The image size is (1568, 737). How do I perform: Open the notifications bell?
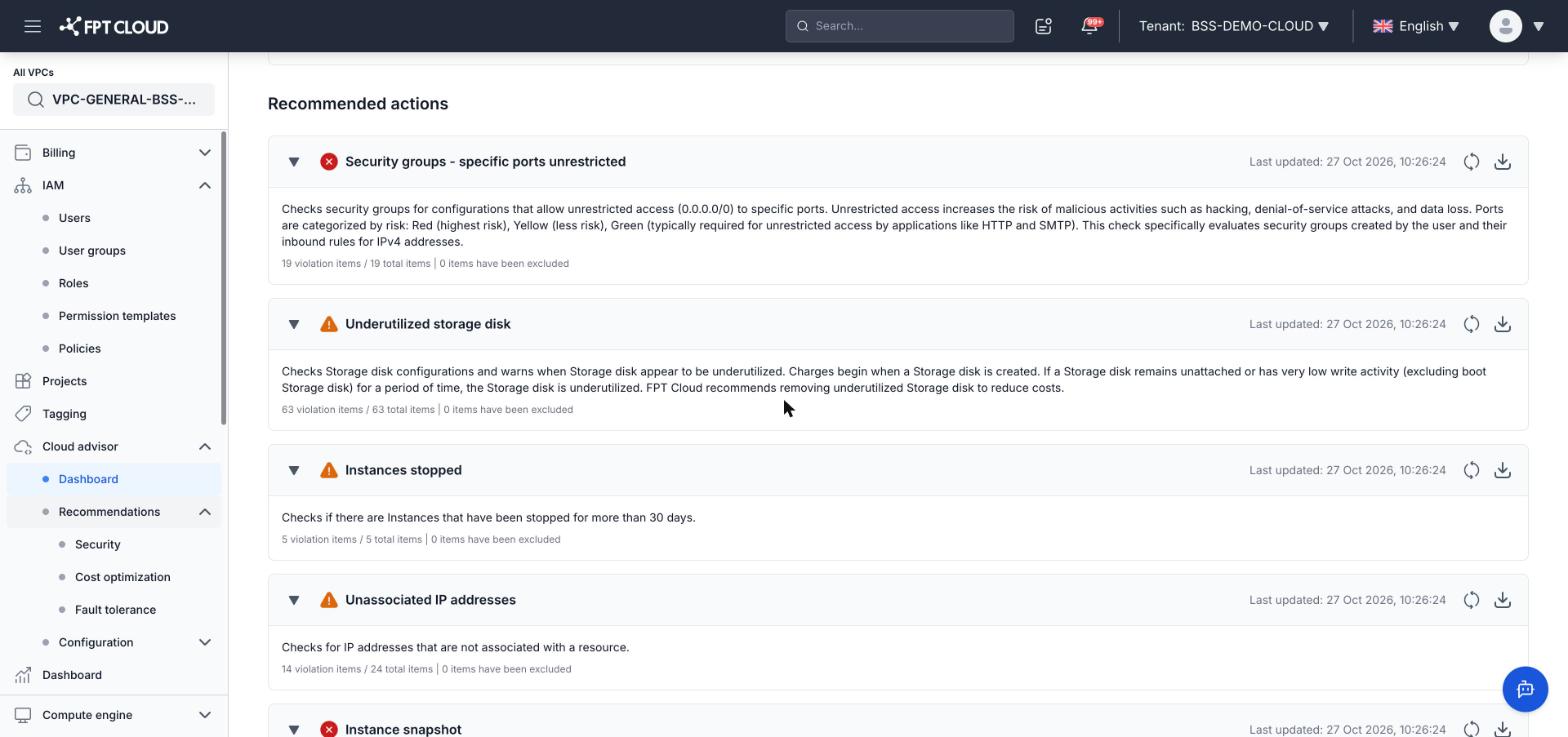[x=1090, y=26]
